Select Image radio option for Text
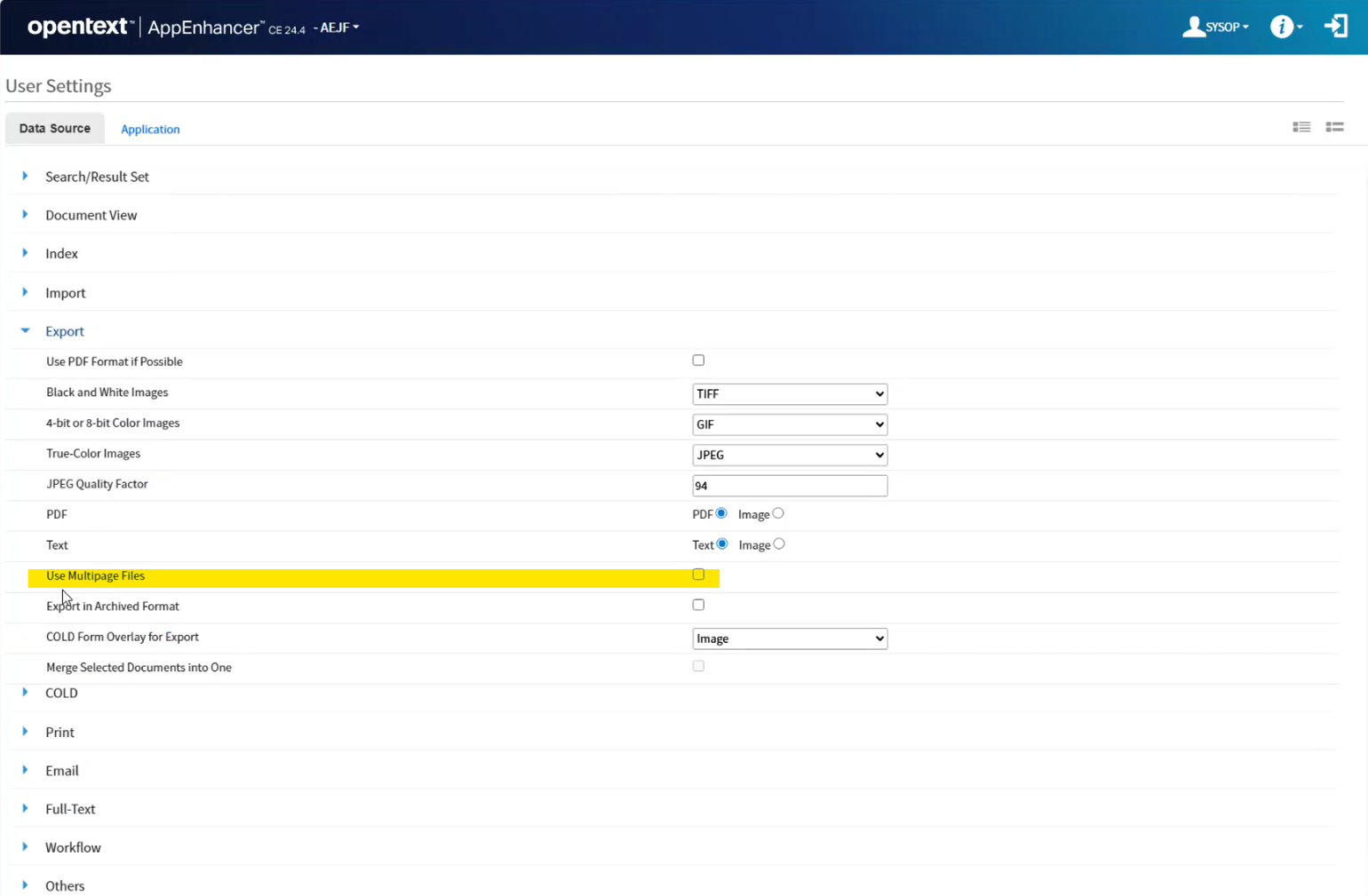 (x=779, y=544)
